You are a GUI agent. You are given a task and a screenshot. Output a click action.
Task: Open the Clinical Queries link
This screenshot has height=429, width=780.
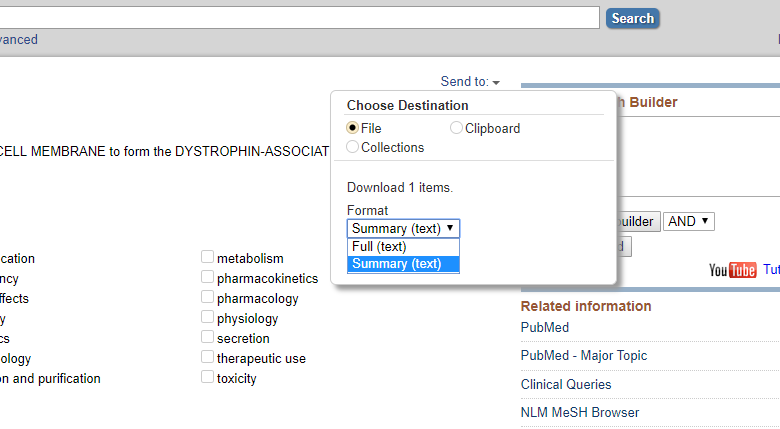566,384
